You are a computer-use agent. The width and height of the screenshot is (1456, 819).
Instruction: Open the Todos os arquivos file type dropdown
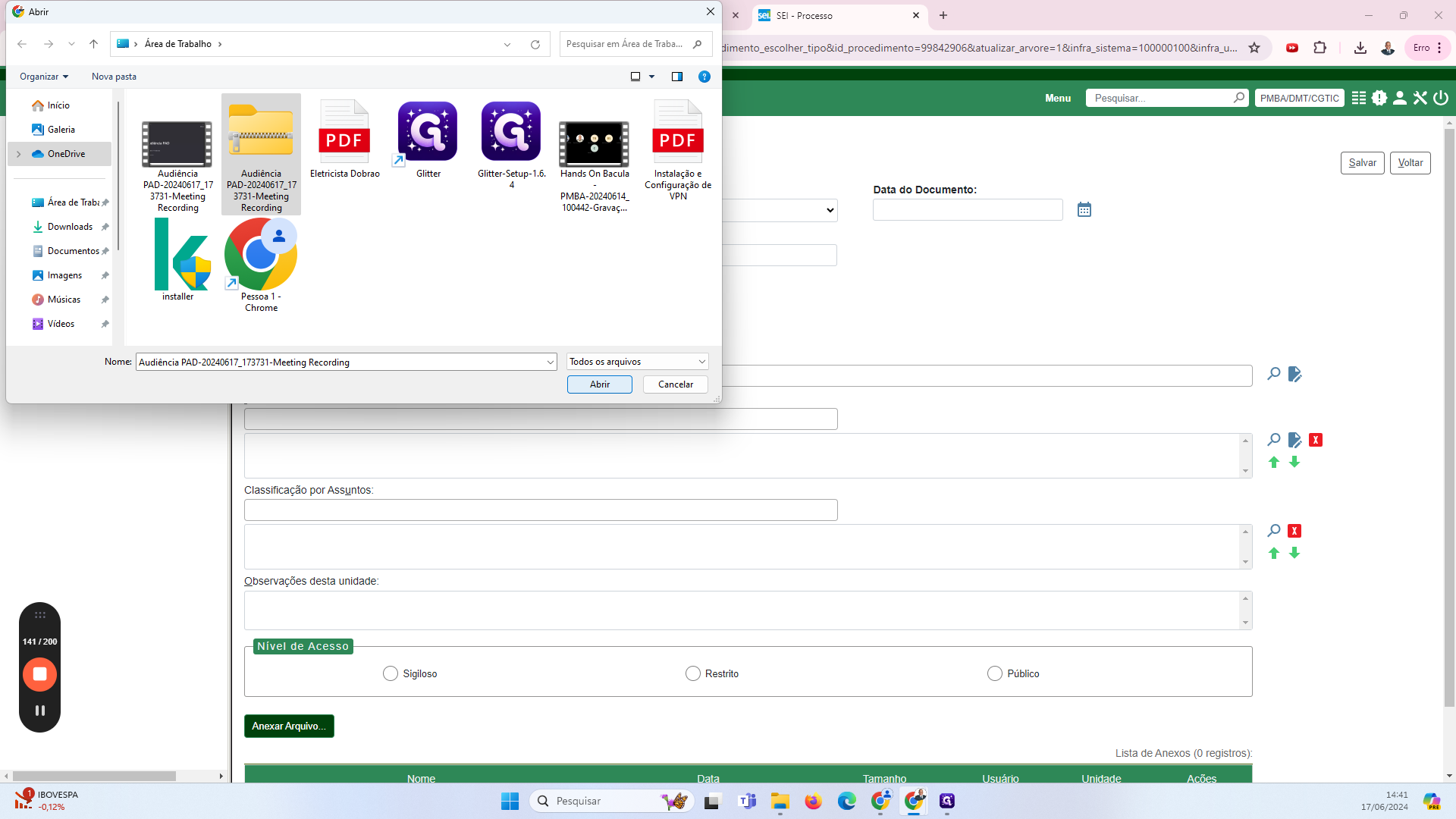click(637, 362)
